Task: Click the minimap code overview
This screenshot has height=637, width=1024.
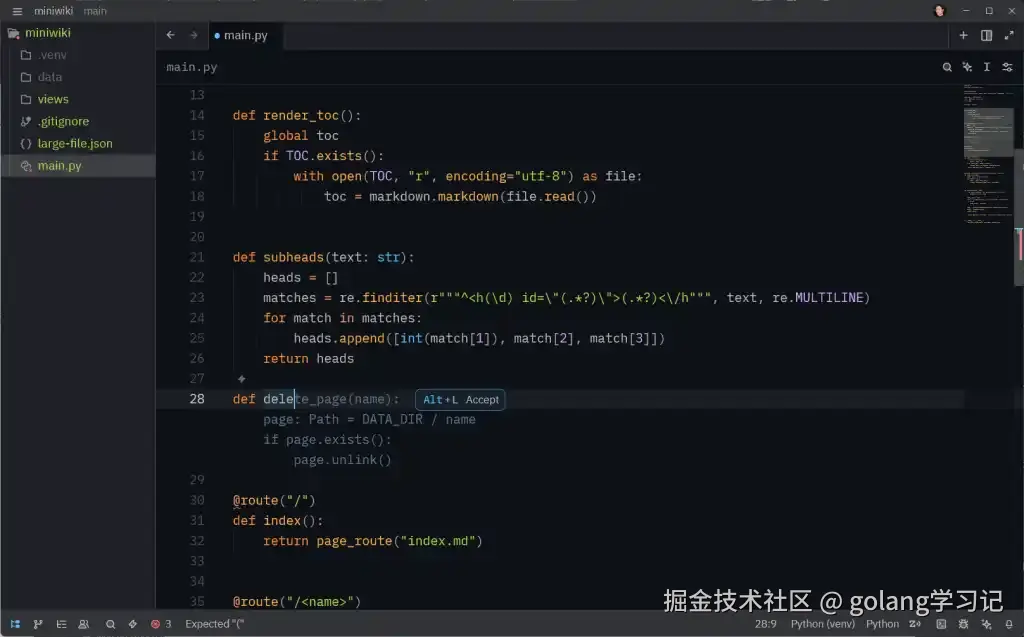Action: pos(988,154)
